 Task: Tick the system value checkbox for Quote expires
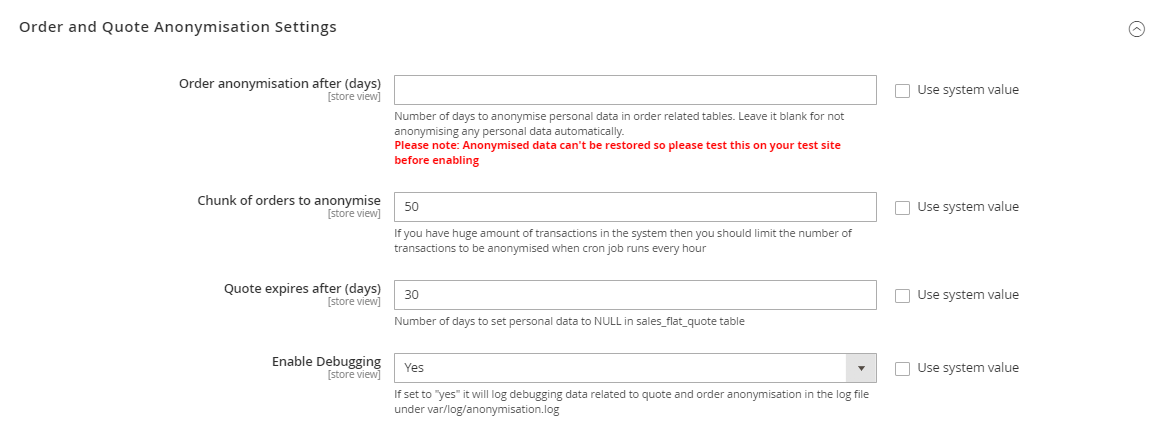tap(902, 295)
